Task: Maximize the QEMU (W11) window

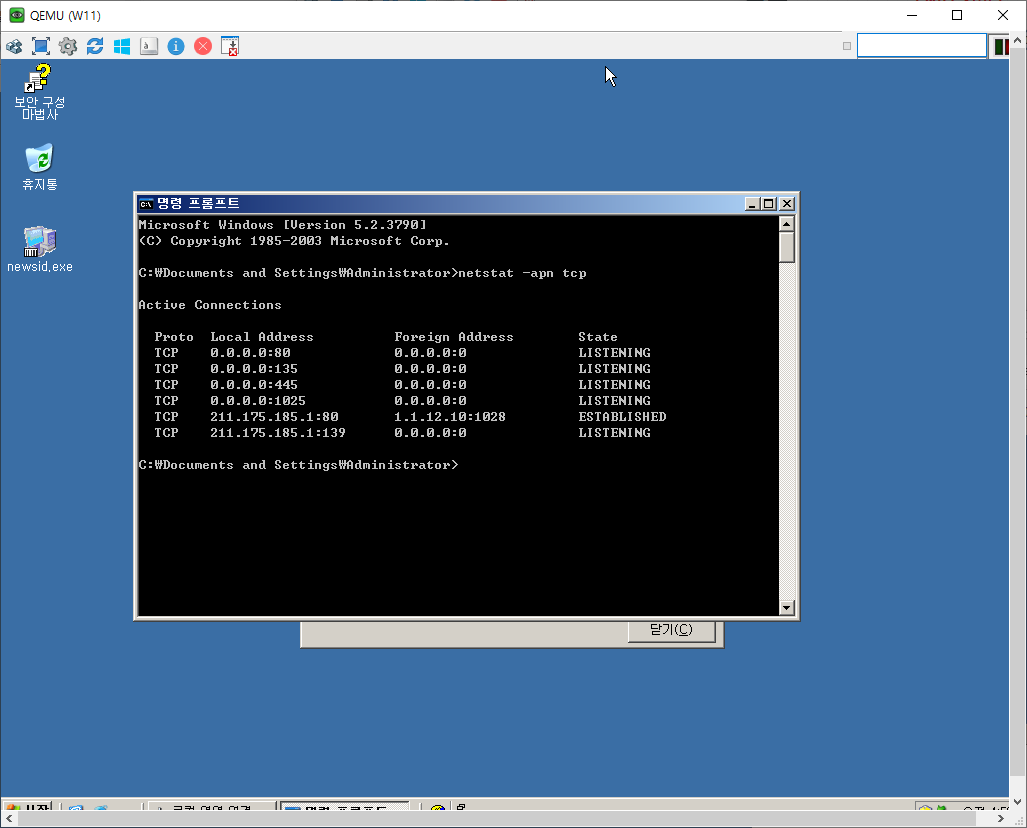Action: (957, 15)
